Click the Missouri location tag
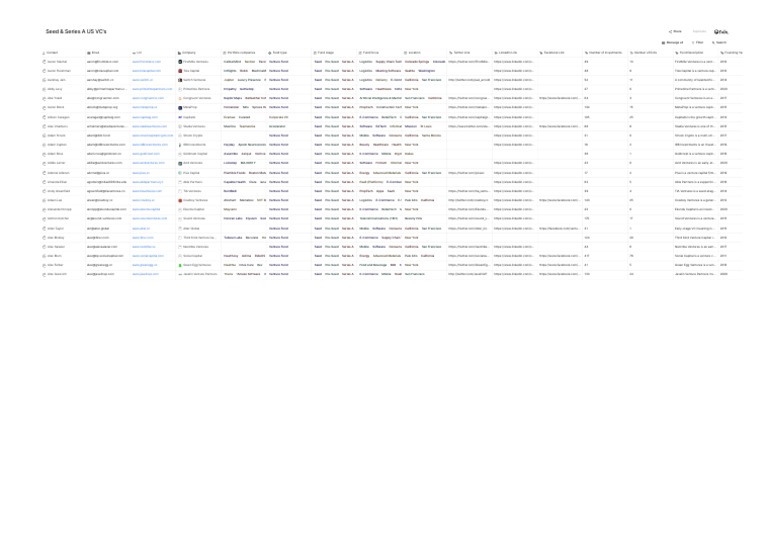This screenshot has height=543, width=768. pos(410,126)
